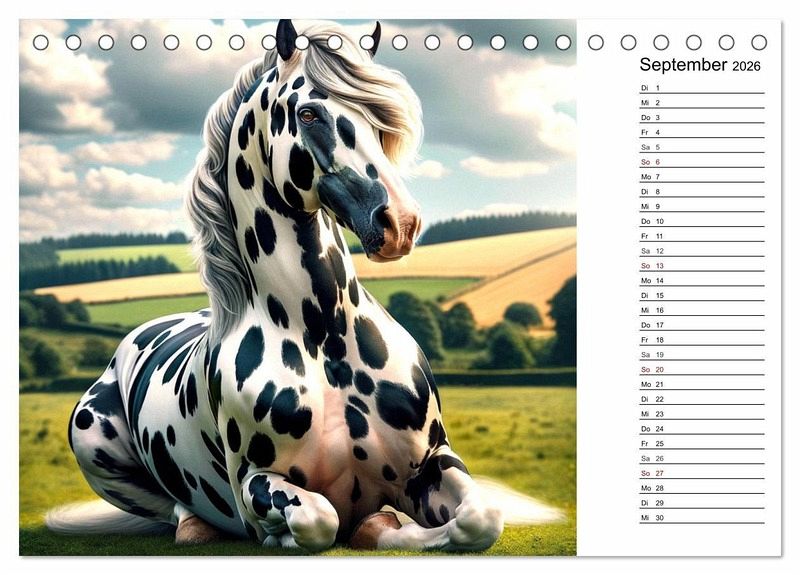The height and width of the screenshot is (575, 800).
Task: Click the first spiral binding hole top-left
Action: tap(41, 42)
